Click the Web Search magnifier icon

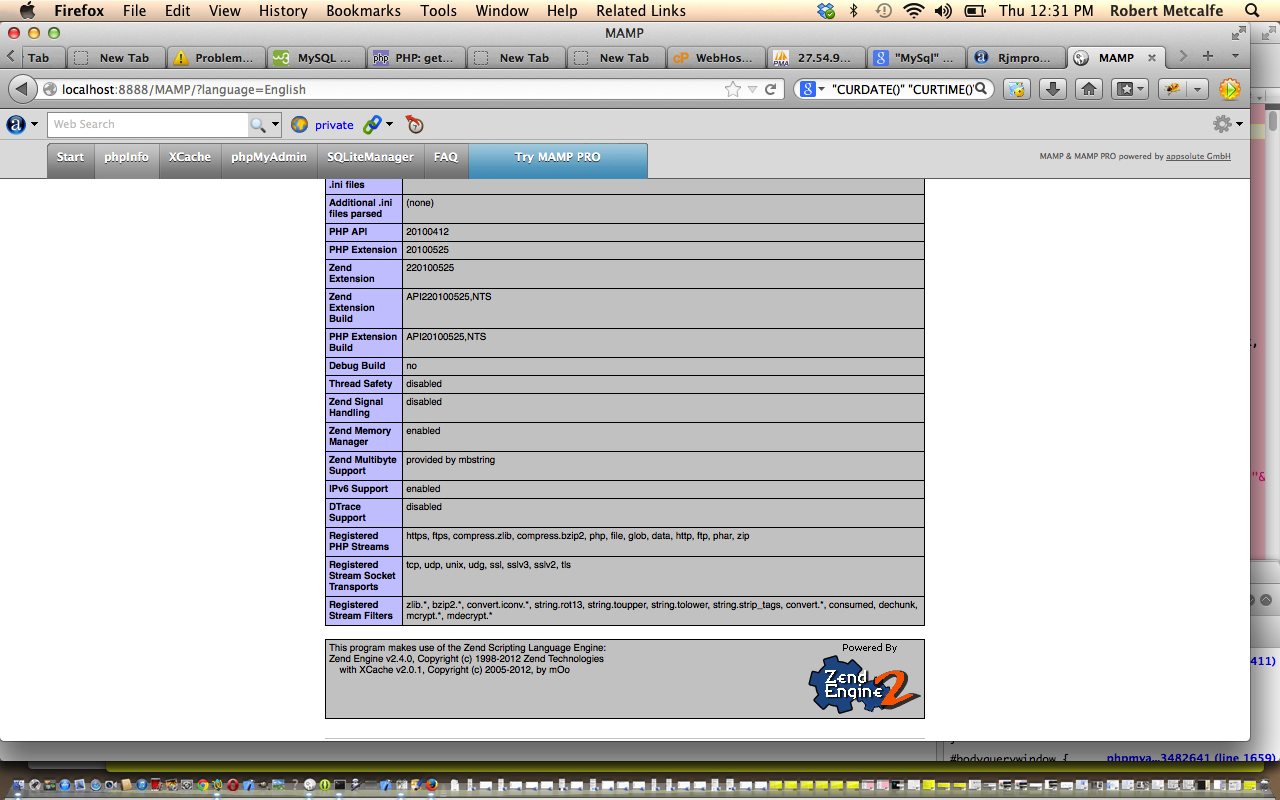(258, 125)
